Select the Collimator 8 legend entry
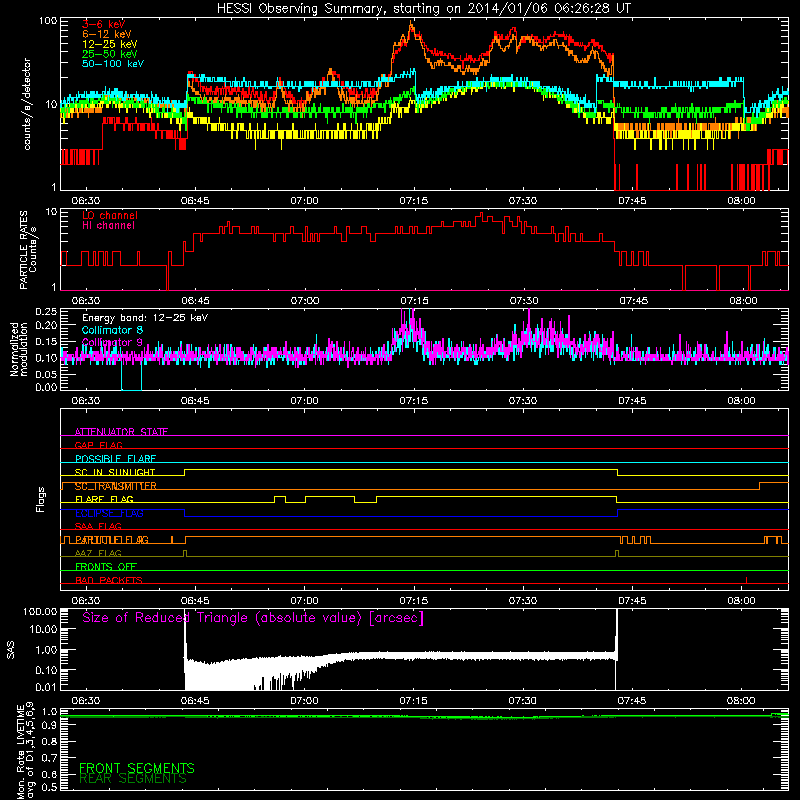The height and width of the screenshot is (800, 800). click(x=112, y=330)
